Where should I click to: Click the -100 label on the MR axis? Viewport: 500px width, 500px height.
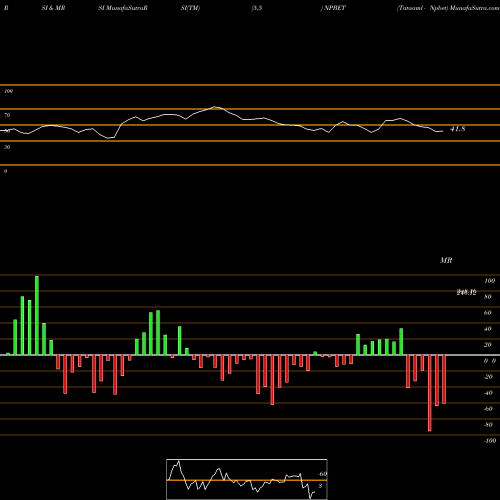490,441
